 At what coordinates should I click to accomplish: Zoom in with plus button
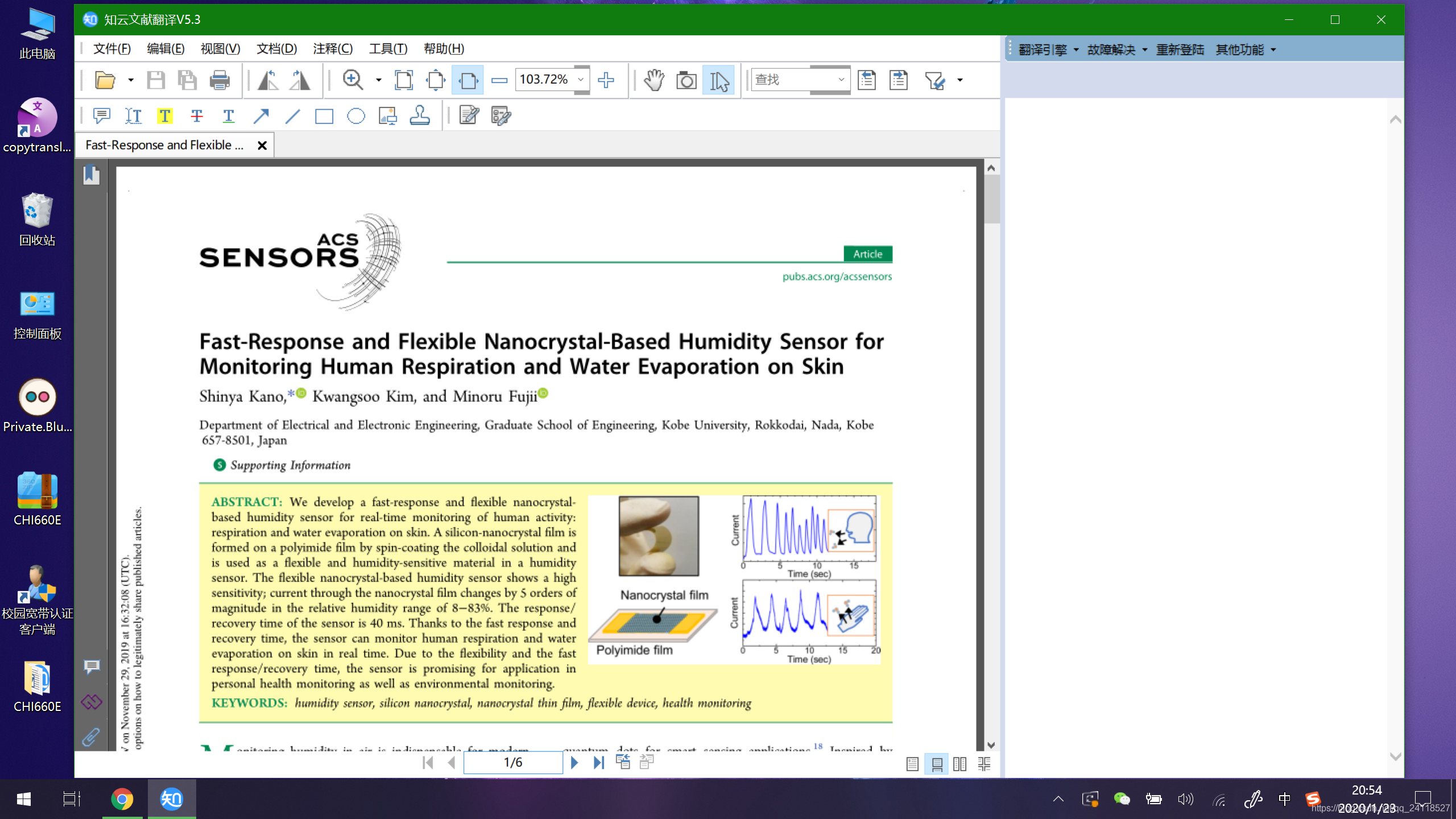pyautogui.click(x=606, y=80)
